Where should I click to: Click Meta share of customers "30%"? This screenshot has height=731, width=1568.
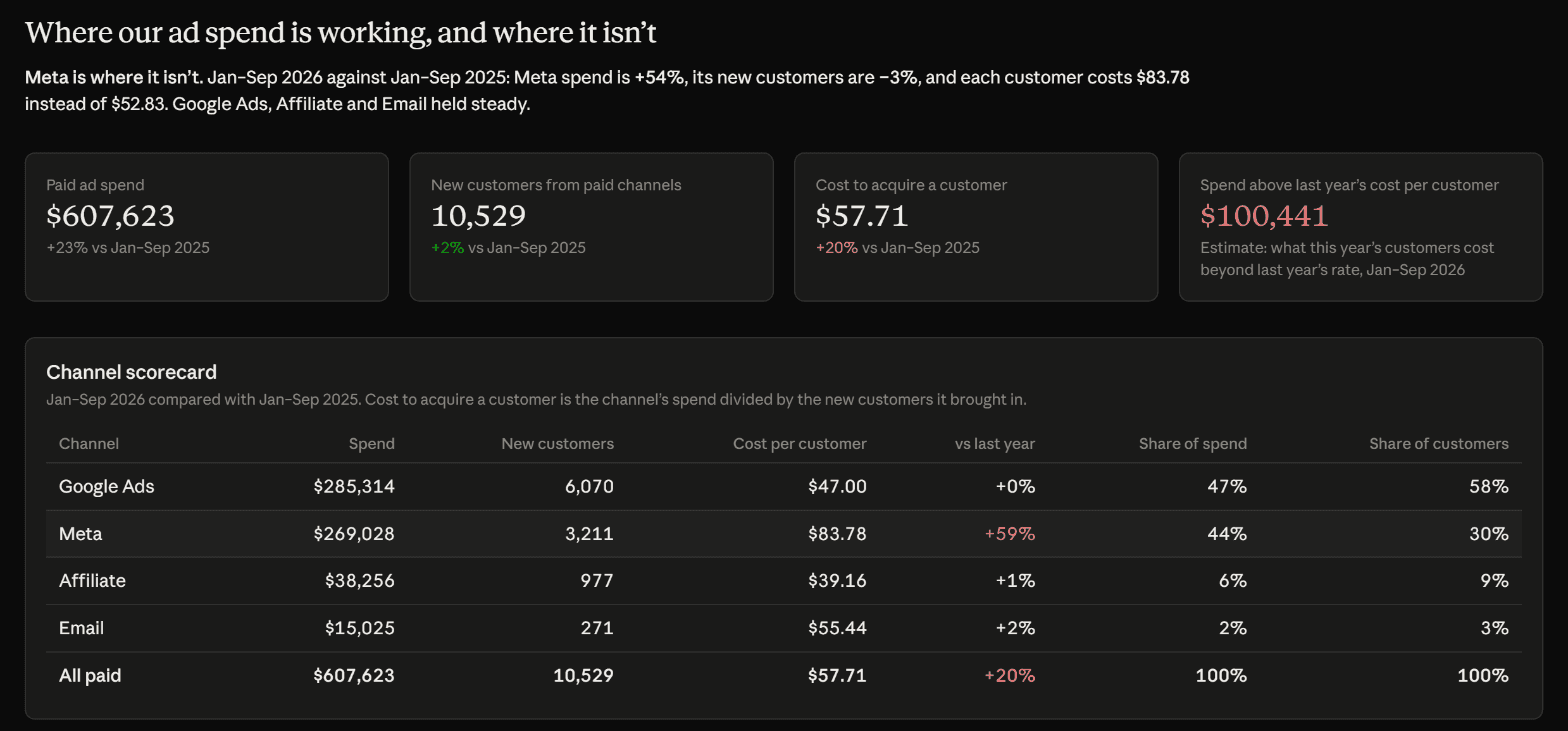[1489, 534]
